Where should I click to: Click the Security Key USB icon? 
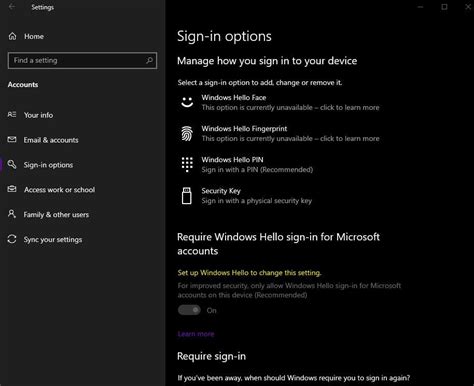[187, 195]
